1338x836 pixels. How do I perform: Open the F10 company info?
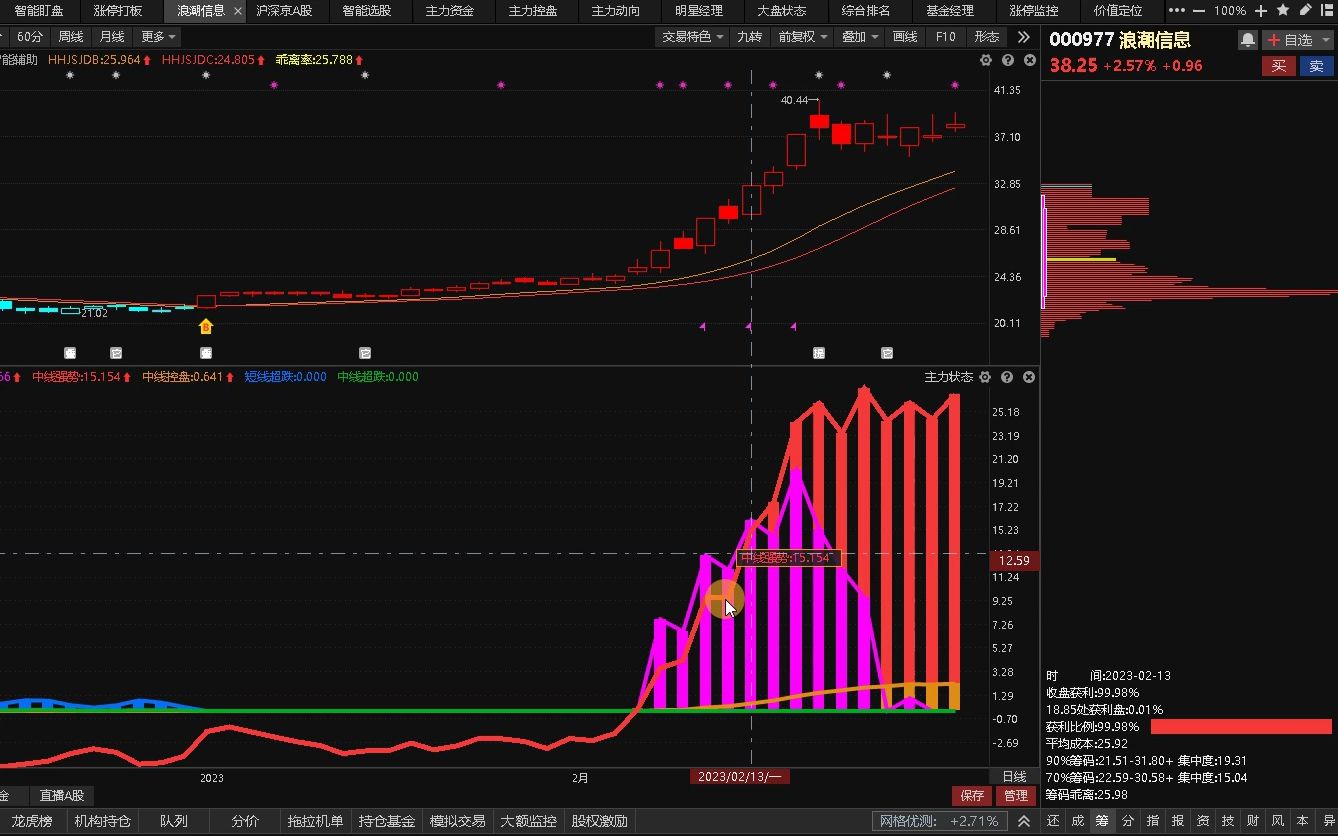[946, 37]
